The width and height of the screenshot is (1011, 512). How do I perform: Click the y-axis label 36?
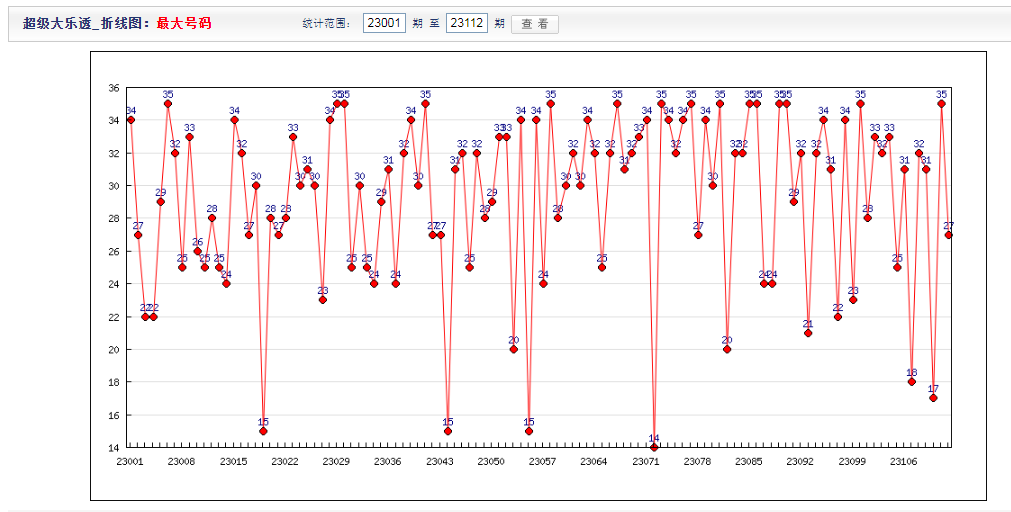pos(114,88)
